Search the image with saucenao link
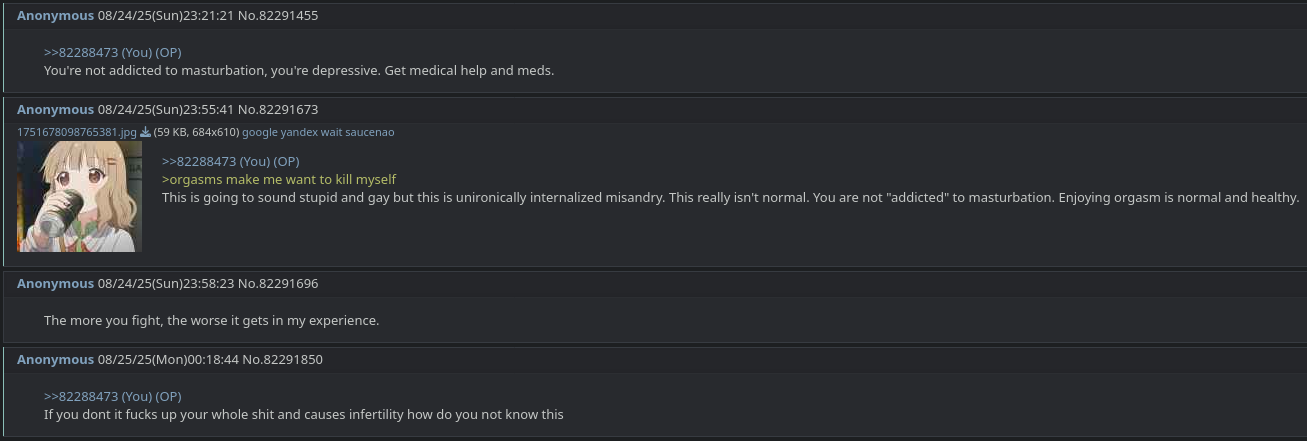The height and width of the screenshot is (441, 1307). coord(370,132)
